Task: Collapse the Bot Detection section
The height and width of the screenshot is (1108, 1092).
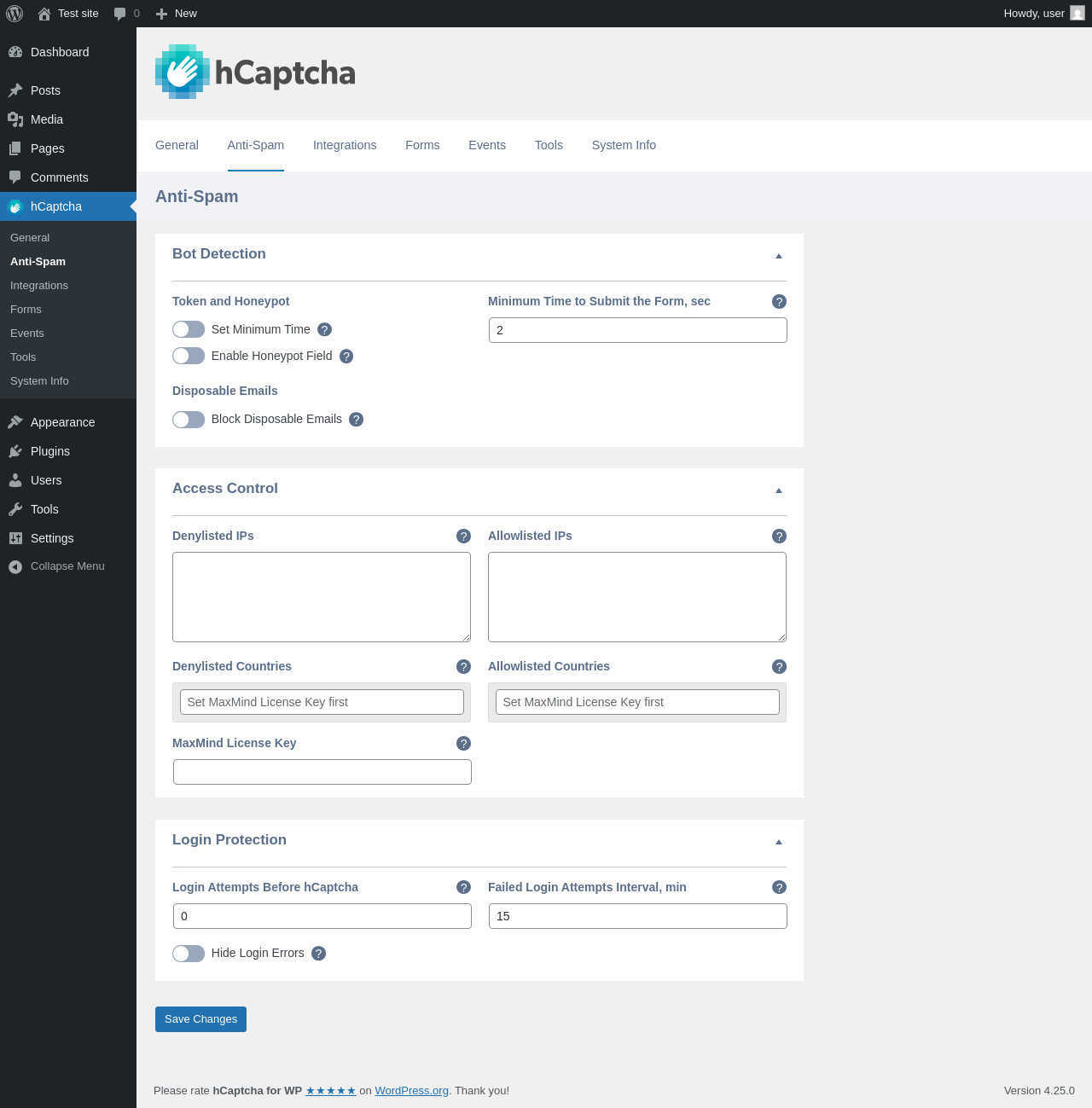Action: coord(778,256)
